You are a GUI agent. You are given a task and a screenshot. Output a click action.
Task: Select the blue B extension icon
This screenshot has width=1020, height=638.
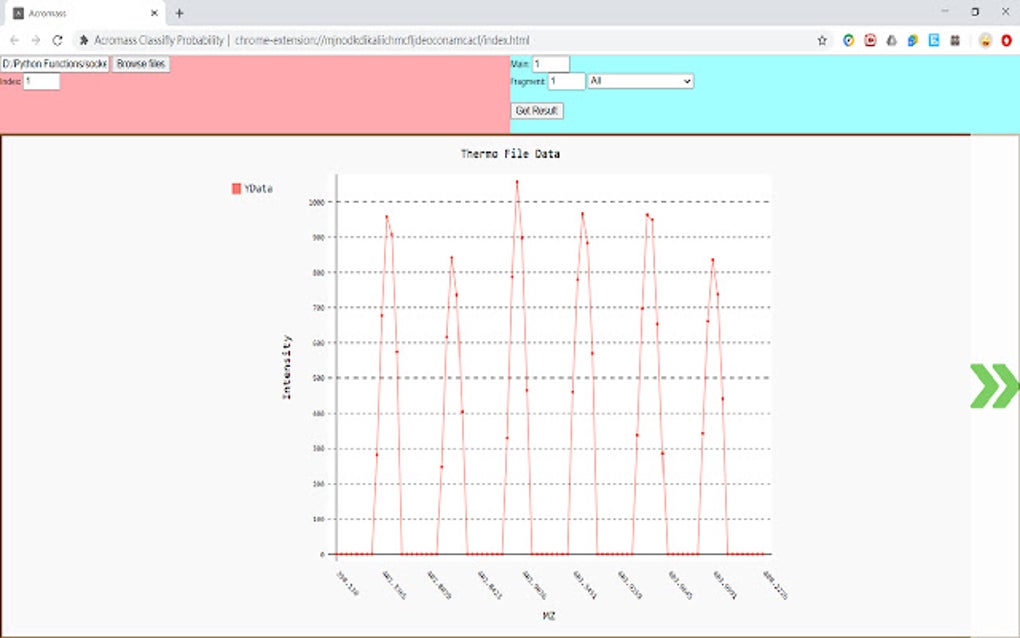coord(933,41)
